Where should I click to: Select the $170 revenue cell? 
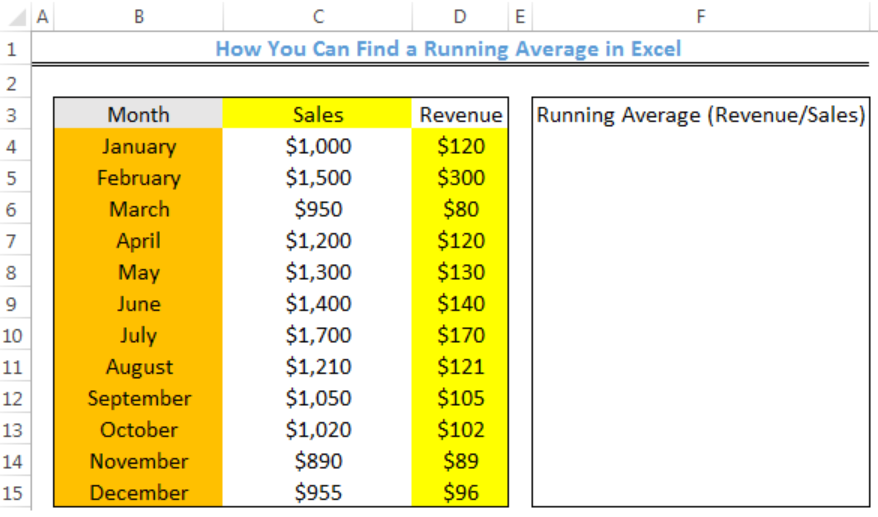(460, 335)
